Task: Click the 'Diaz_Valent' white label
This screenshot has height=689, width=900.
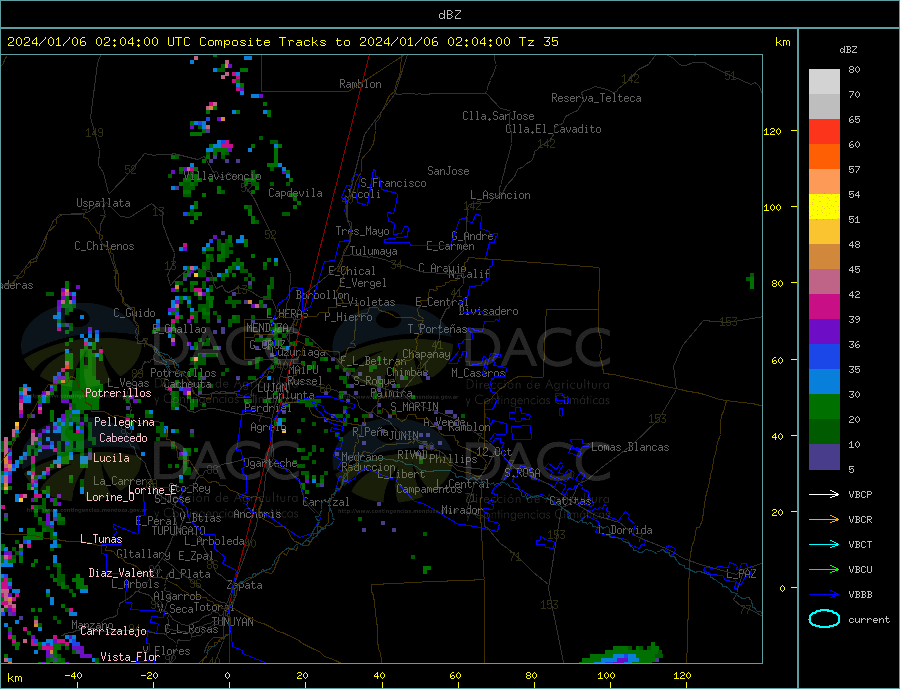Action: (122, 573)
